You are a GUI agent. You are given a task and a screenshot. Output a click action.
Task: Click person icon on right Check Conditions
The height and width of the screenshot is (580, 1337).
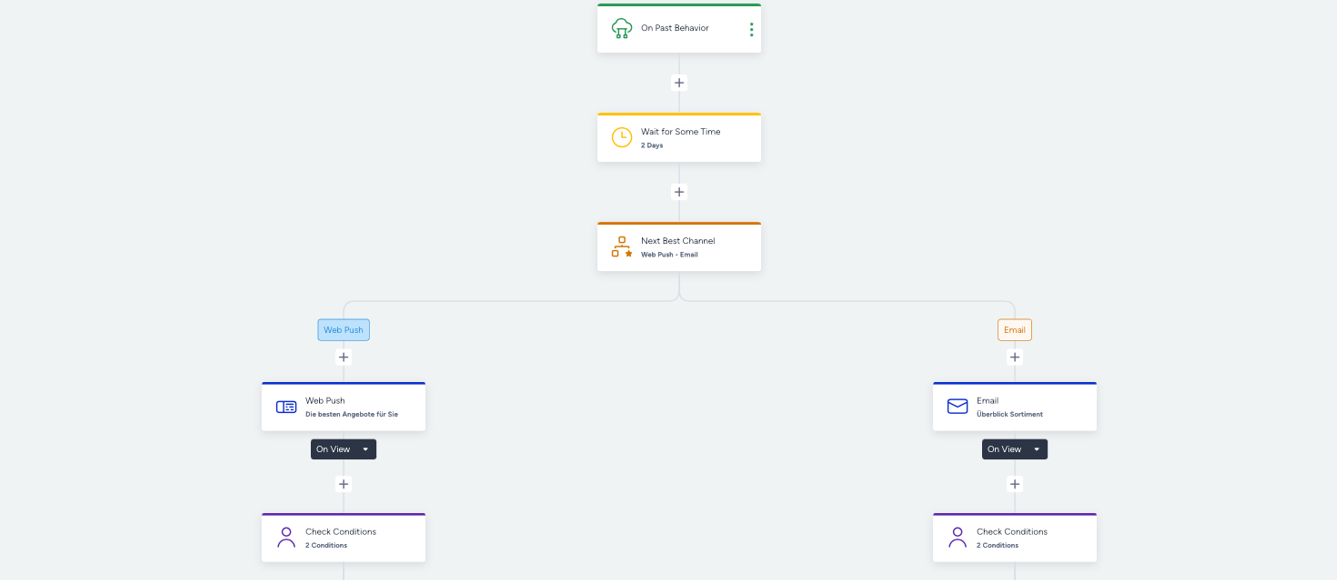pyautogui.click(x=957, y=538)
